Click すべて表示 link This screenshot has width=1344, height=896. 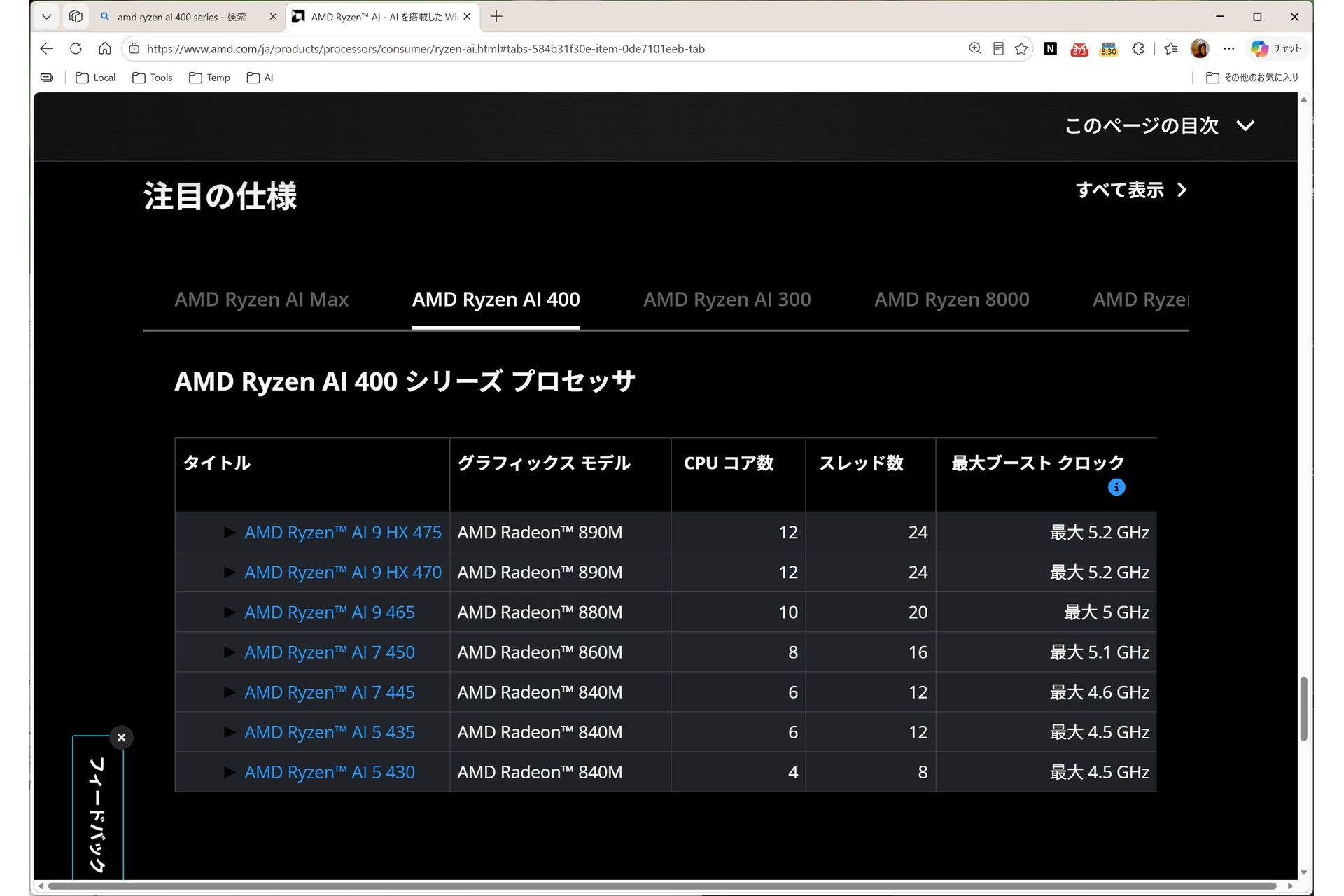click(x=1132, y=190)
